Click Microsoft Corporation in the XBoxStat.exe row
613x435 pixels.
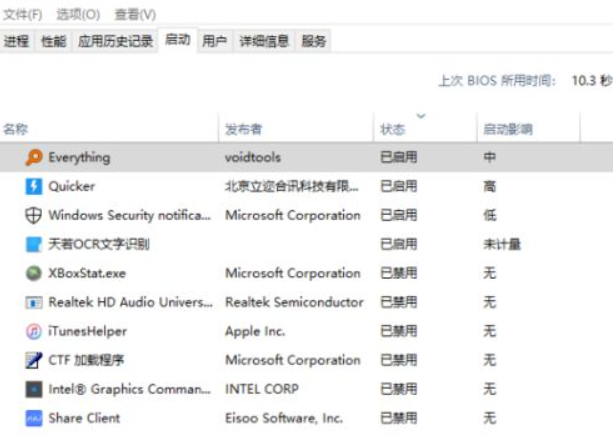pos(293,273)
